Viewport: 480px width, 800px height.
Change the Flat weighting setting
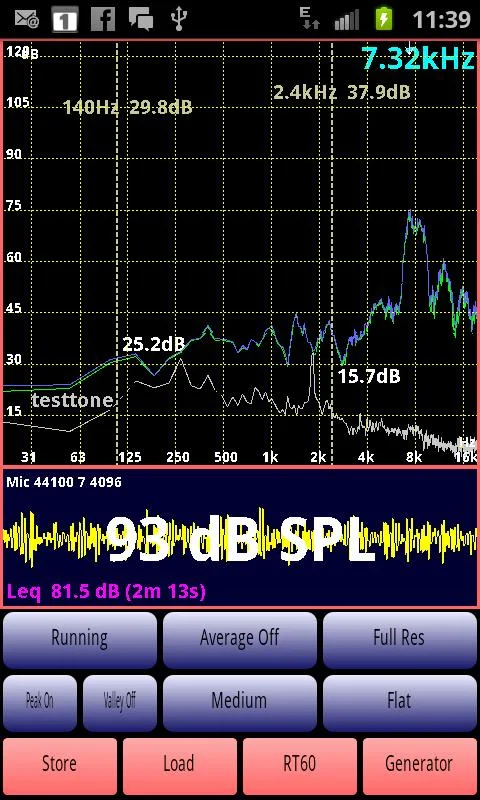pos(399,704)
